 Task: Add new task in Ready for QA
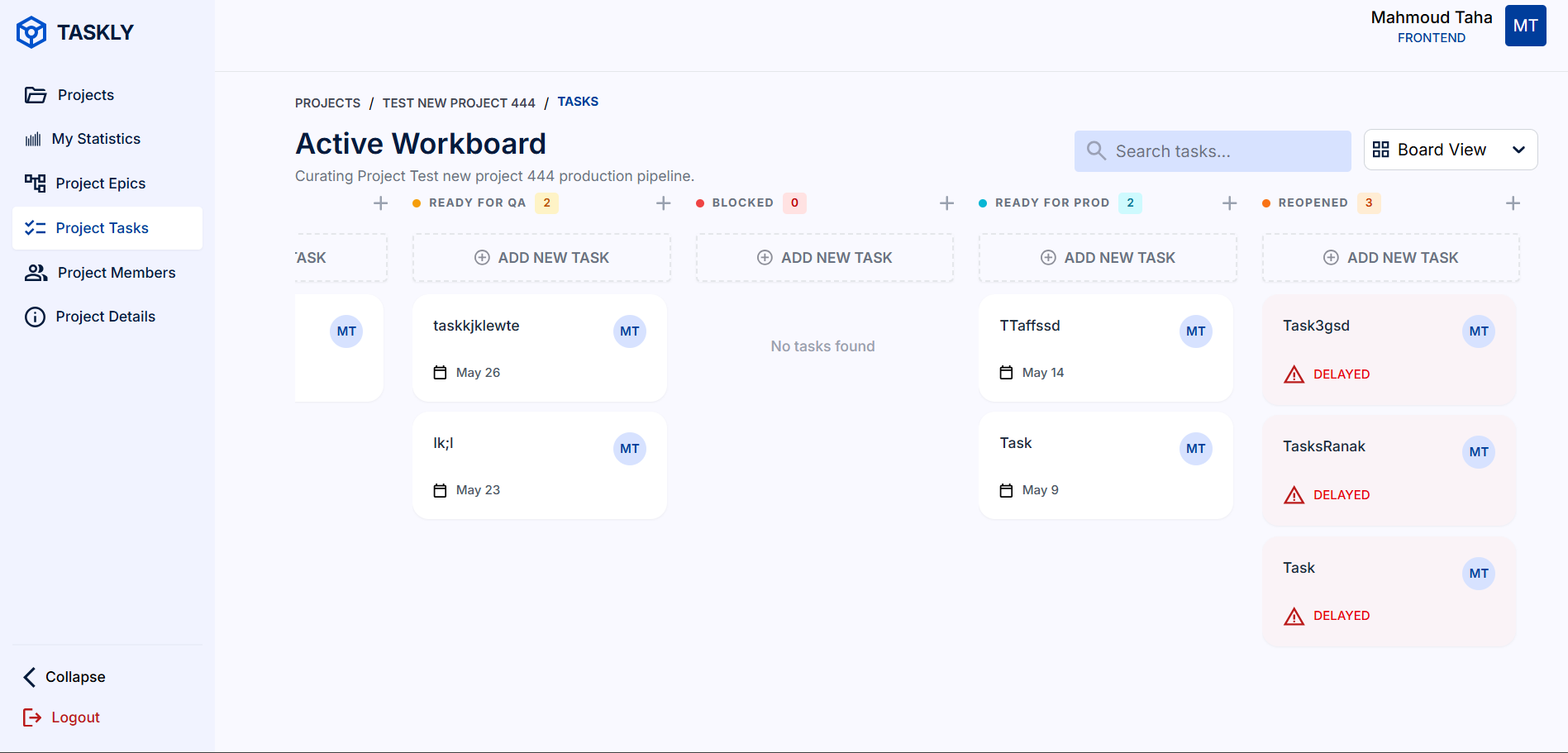[541, 258]
